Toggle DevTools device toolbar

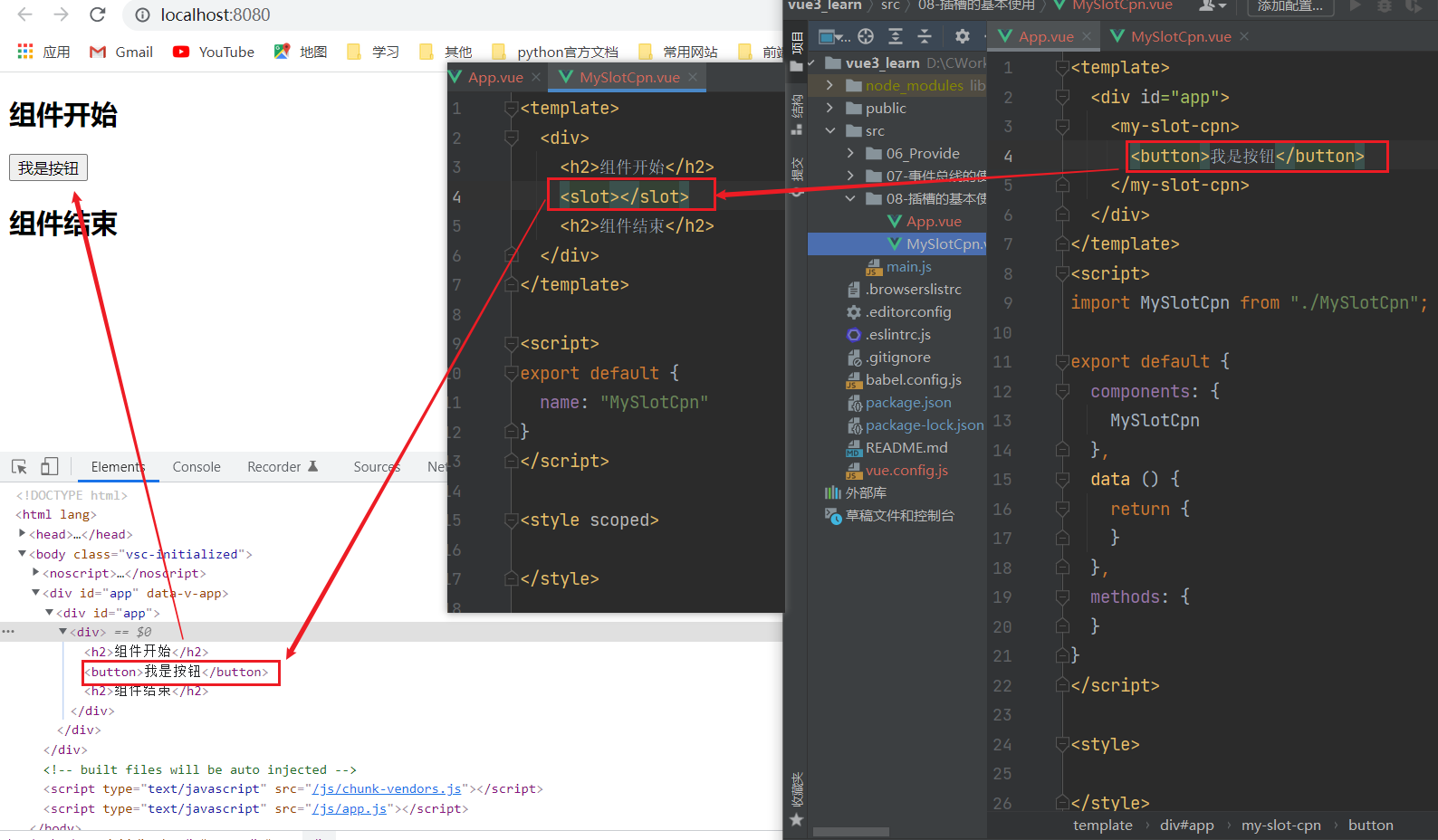[x=50, y=466]
